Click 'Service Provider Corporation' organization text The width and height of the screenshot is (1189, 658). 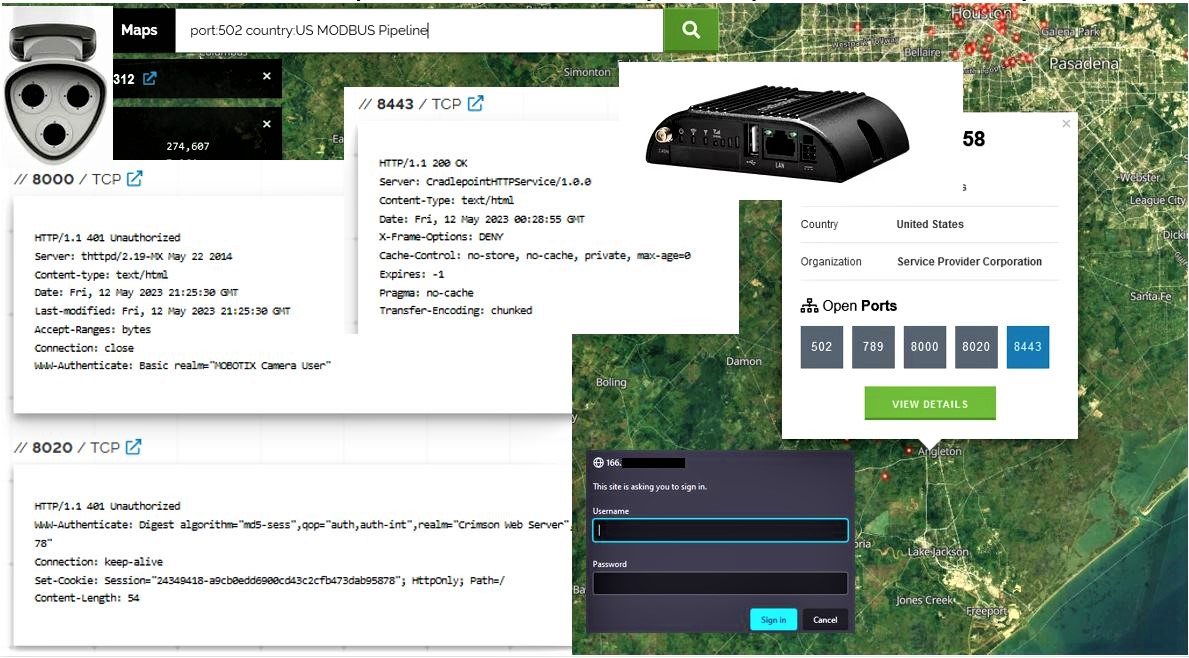(x=969, y=262)
